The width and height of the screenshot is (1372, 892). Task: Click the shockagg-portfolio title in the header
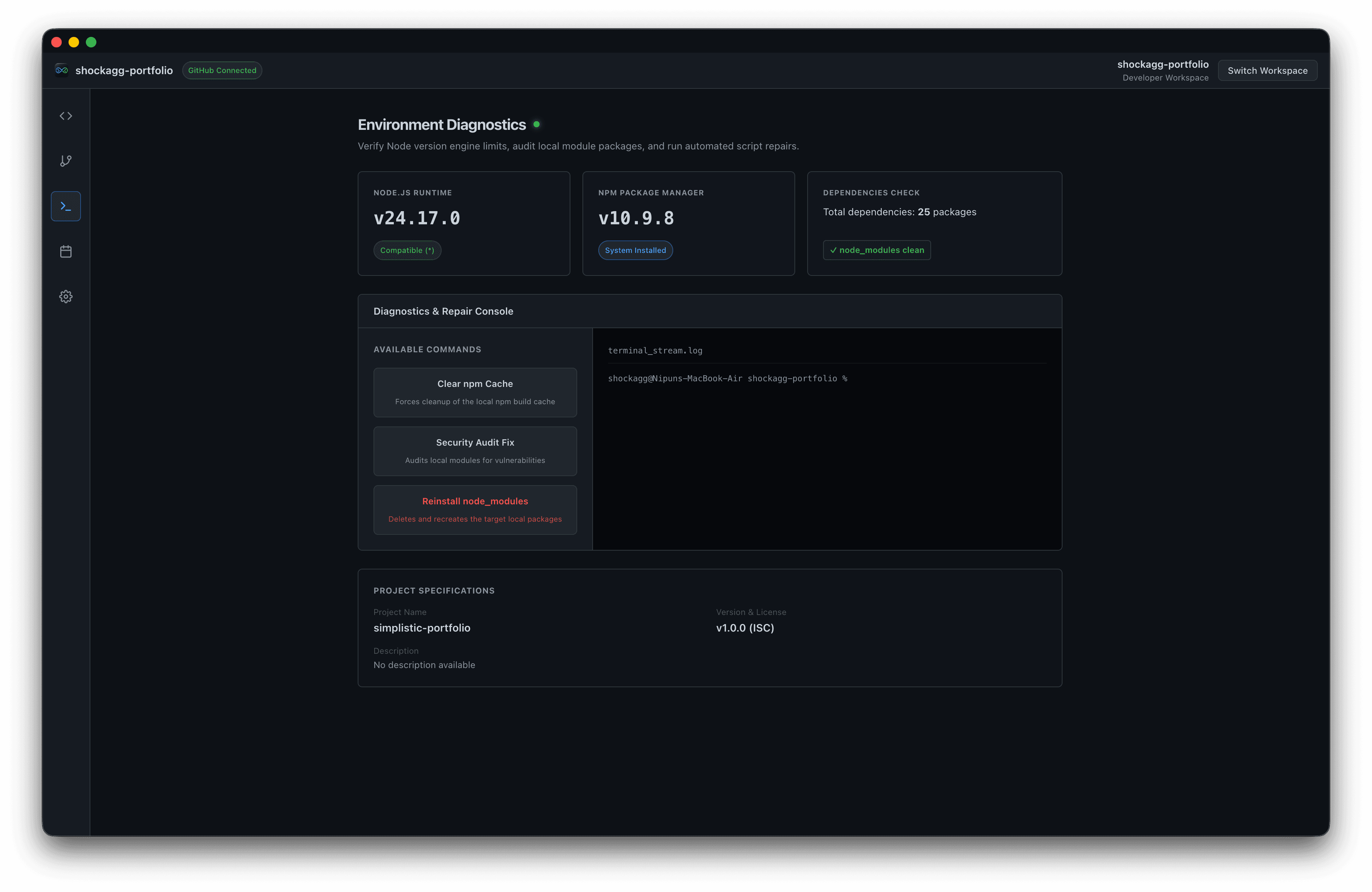[124, 70]
